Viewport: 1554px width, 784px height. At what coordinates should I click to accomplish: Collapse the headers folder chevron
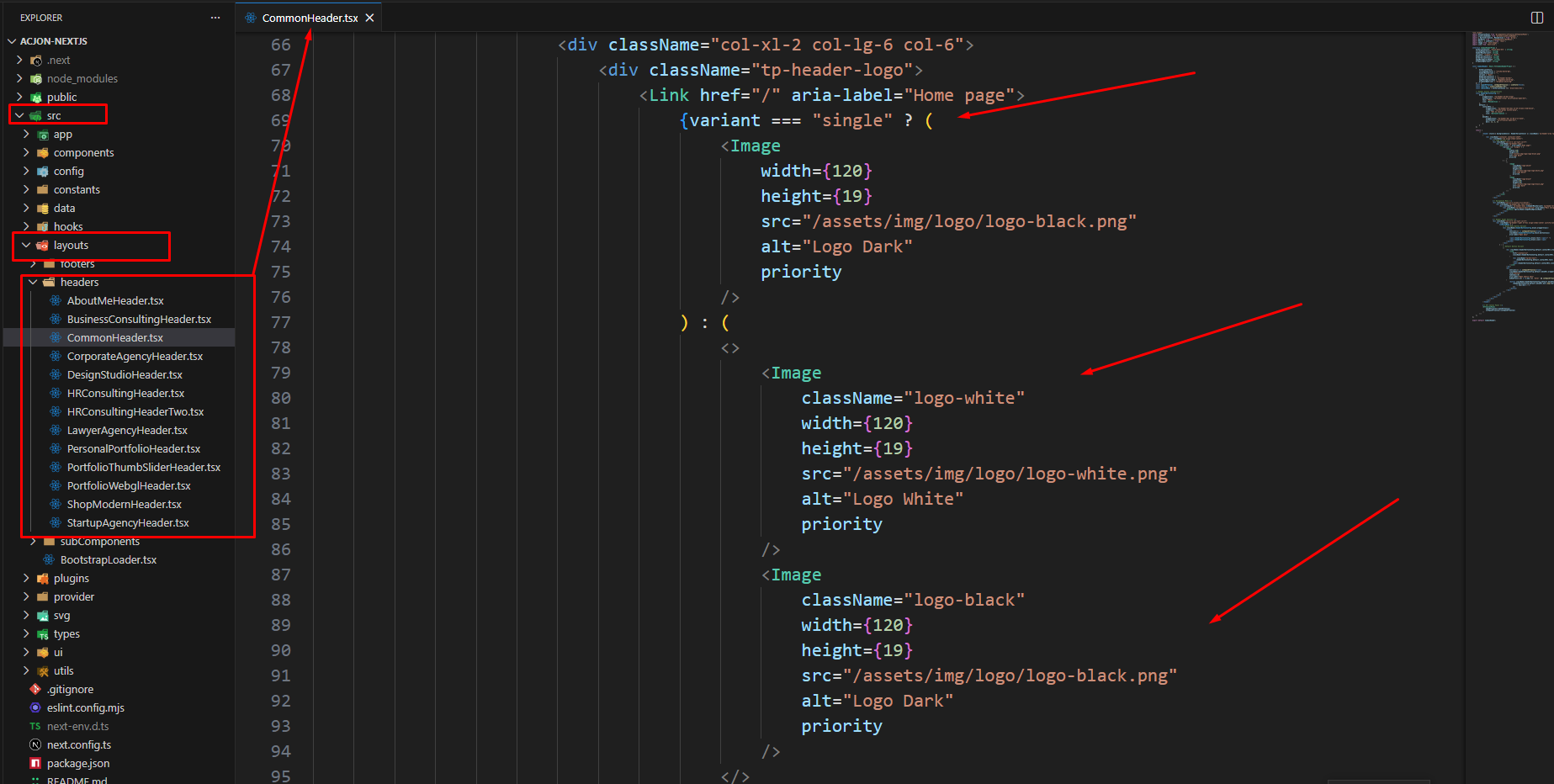33,282
